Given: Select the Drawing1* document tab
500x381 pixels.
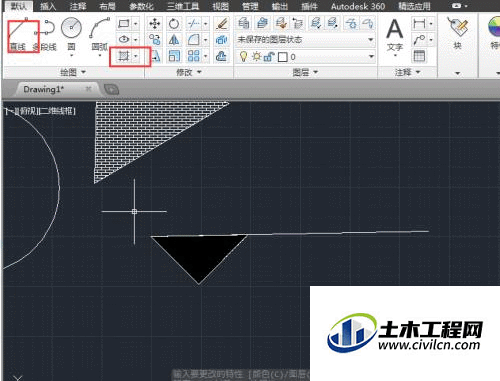Looking at the screenshot, I should 57,89.
